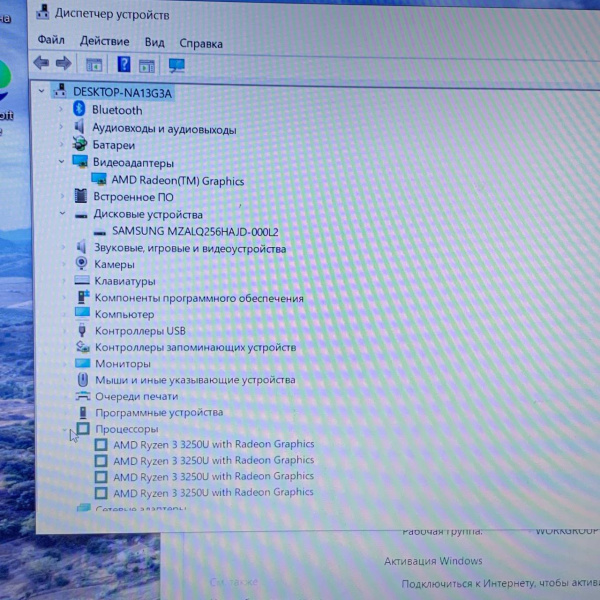Image resolution: width=600 pixels, height=600 pixels.
Task: Click the Bluetooth category icon
Action: 79,109
